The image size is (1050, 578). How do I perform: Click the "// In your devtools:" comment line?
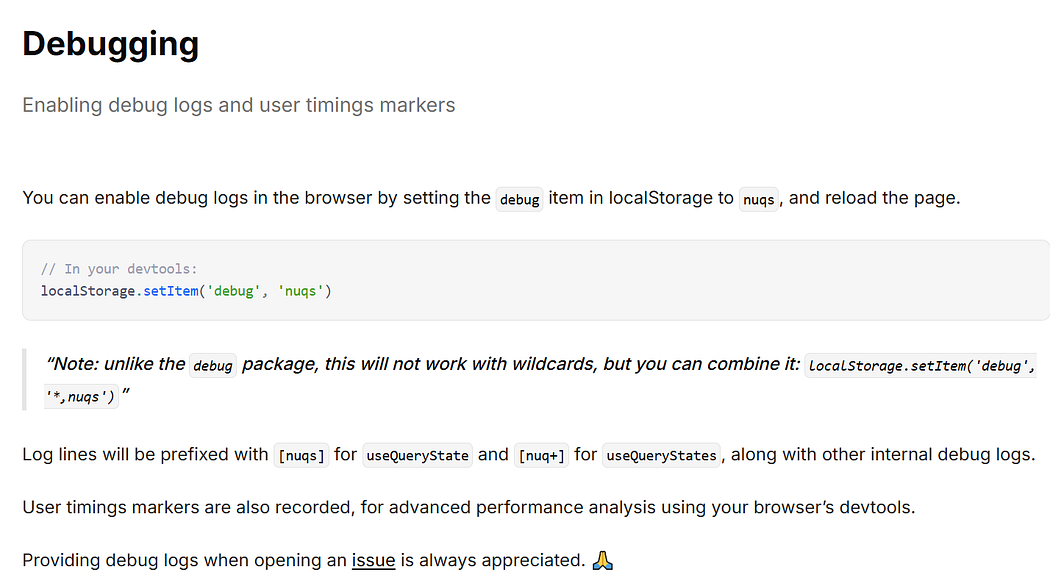[x=119, y=269]
